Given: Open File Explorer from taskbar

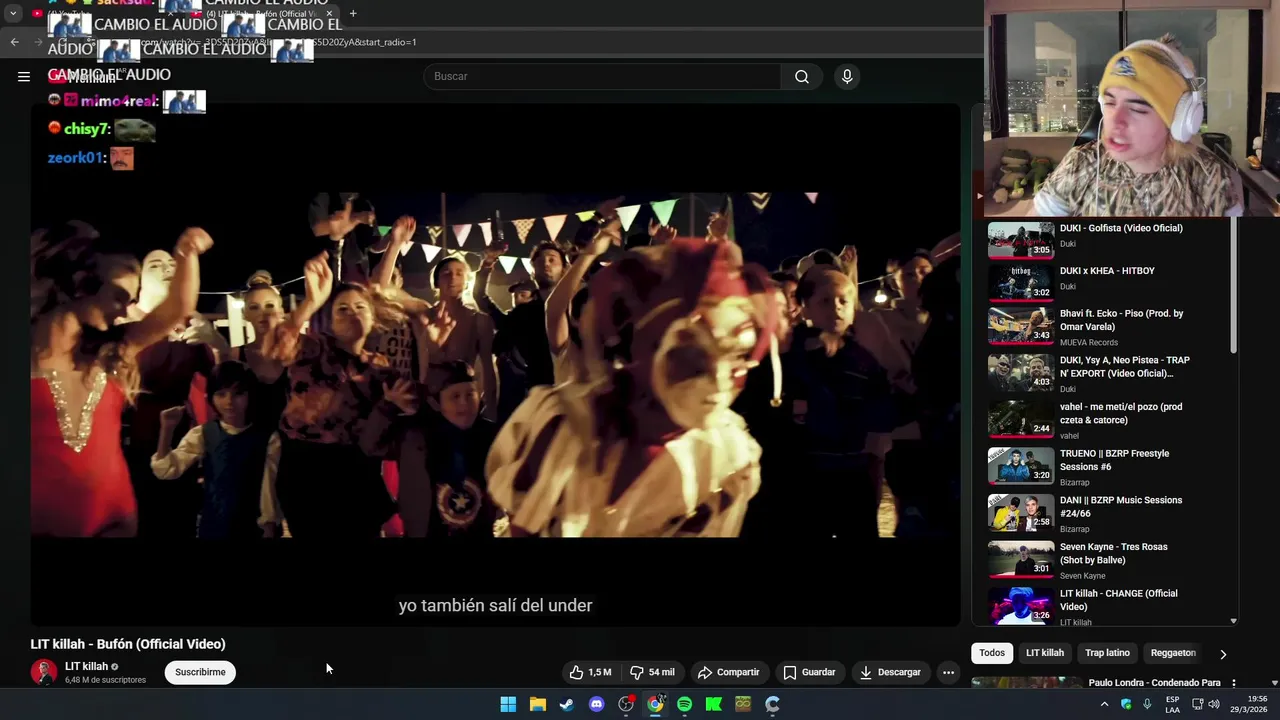Looking at the screenshot, I should 538,704.
